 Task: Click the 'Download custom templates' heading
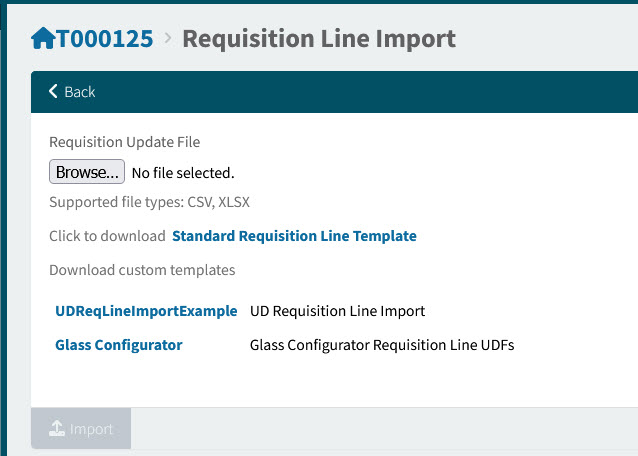click(x=142, y=270)
